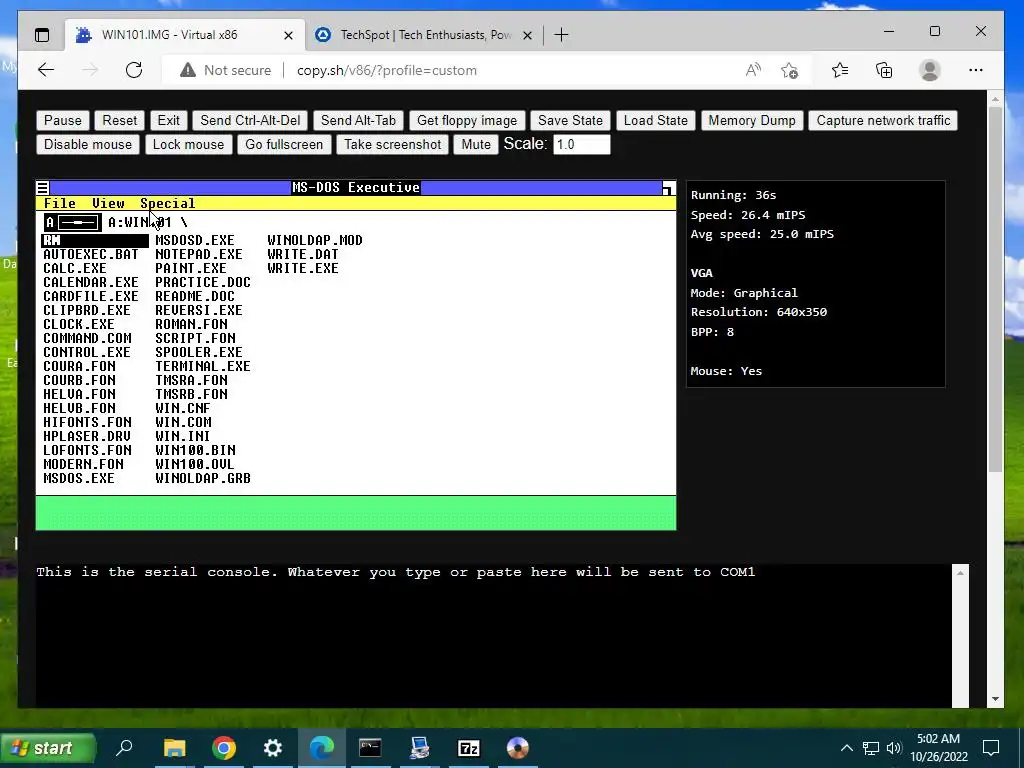Reload the page with the refresh icon
This screenshot has height=768, width=1024.
(x=134, y=70)
